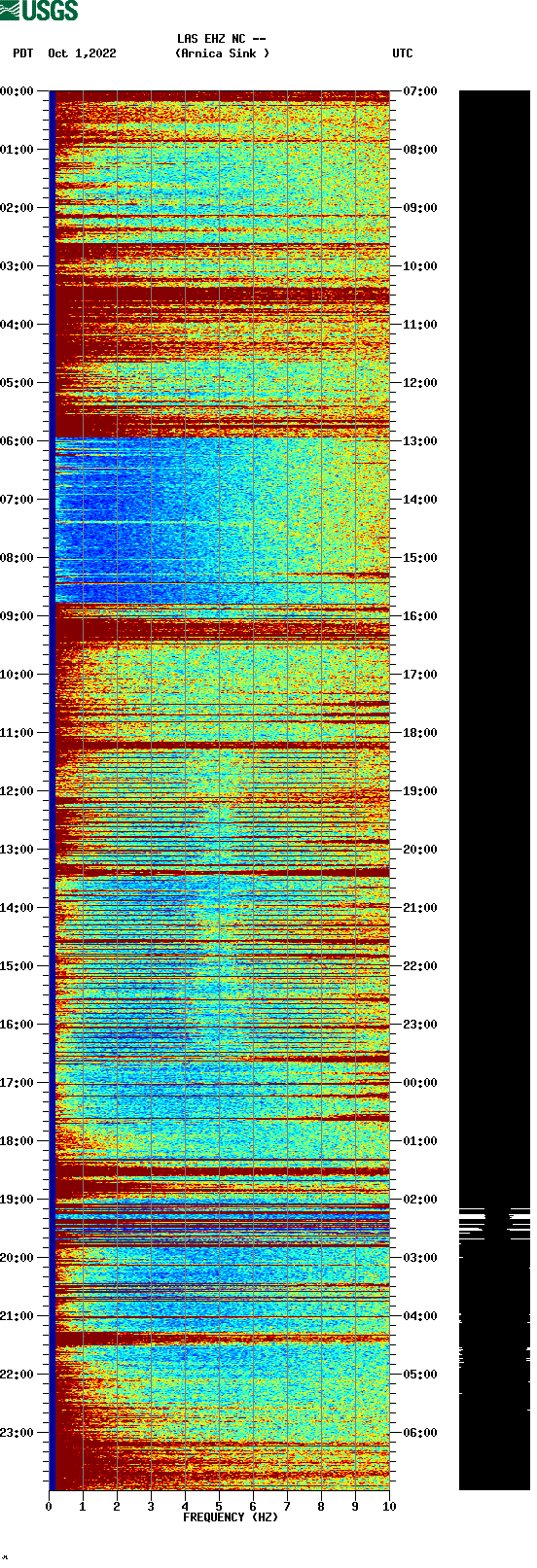The width and height of the screenshot is (537, 1568).
Task: Click the 00:00 UTC time label
Action: (420, 1083)
